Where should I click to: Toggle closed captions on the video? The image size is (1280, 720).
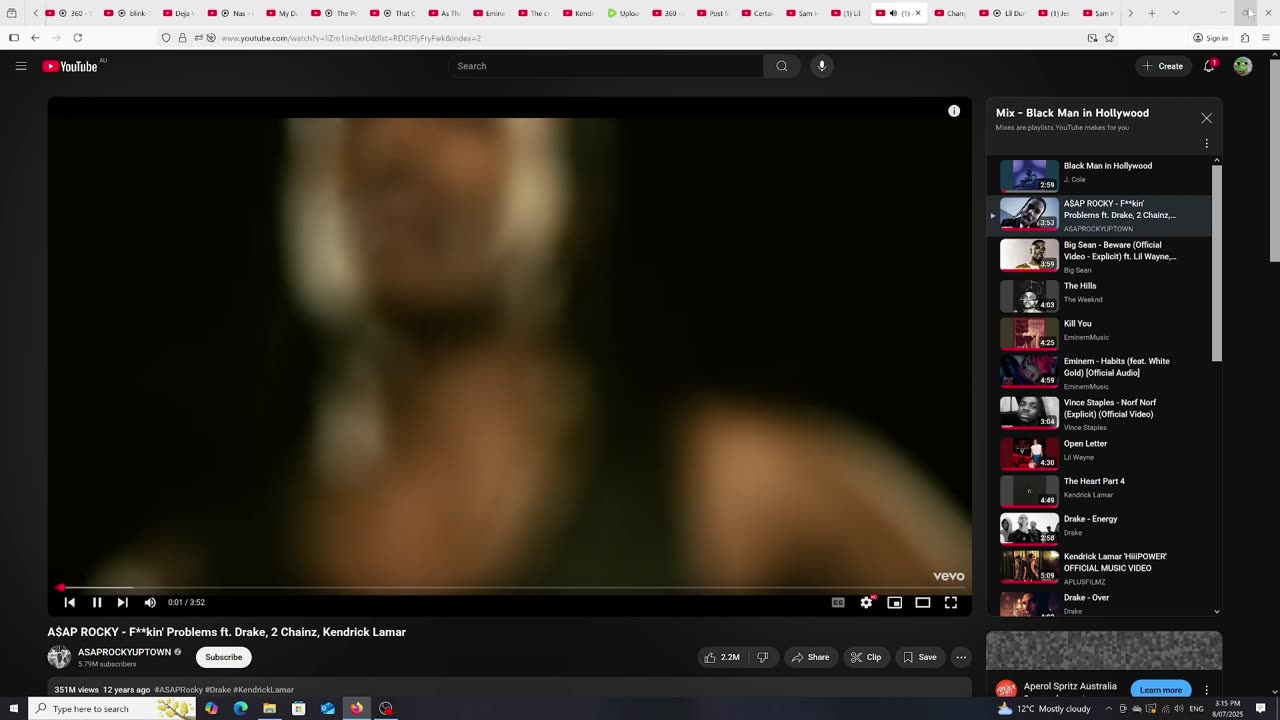[x=838, y=602]
